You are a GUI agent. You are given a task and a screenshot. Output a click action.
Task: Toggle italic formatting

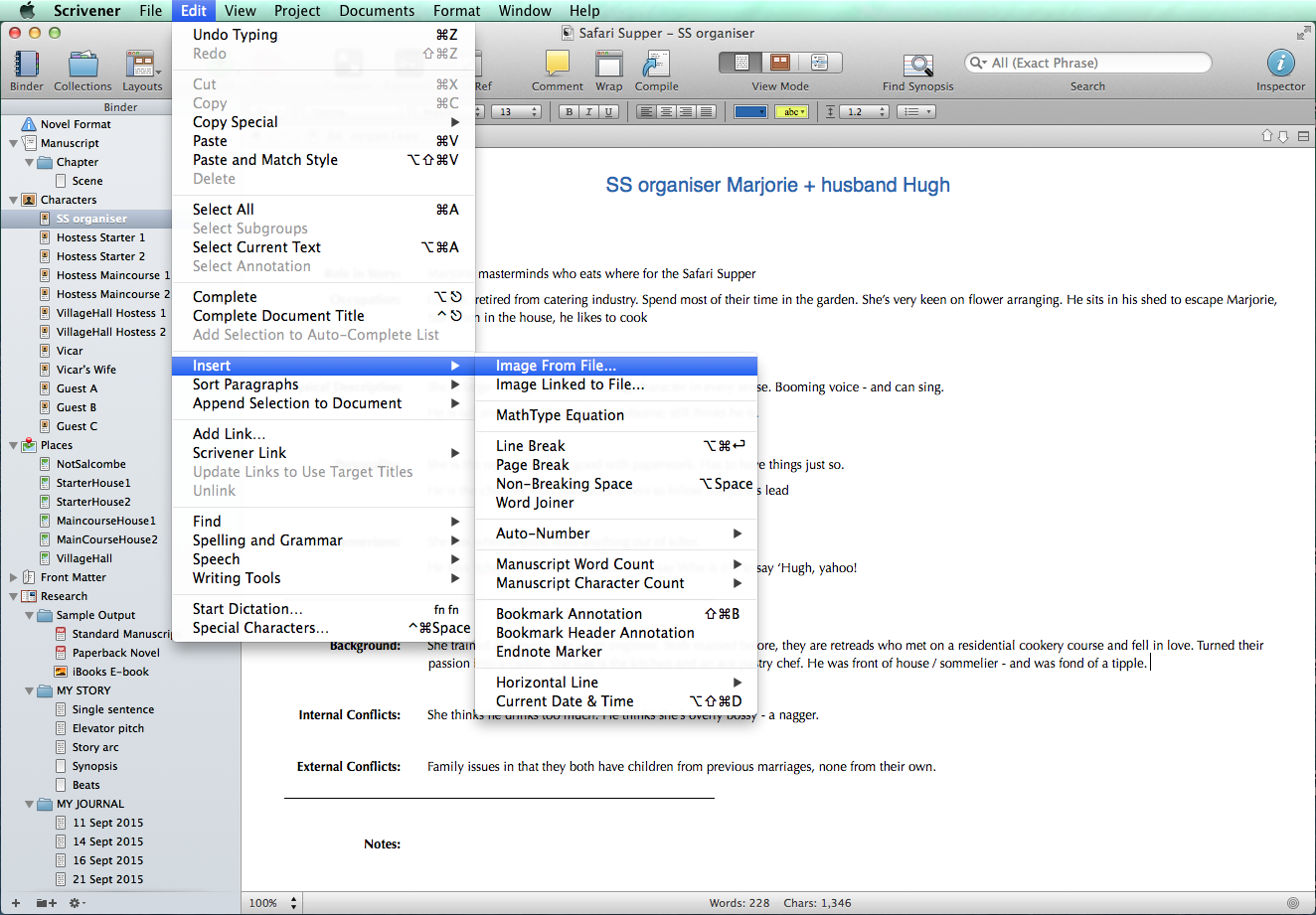pyautogui.click(x=589, y=112)
